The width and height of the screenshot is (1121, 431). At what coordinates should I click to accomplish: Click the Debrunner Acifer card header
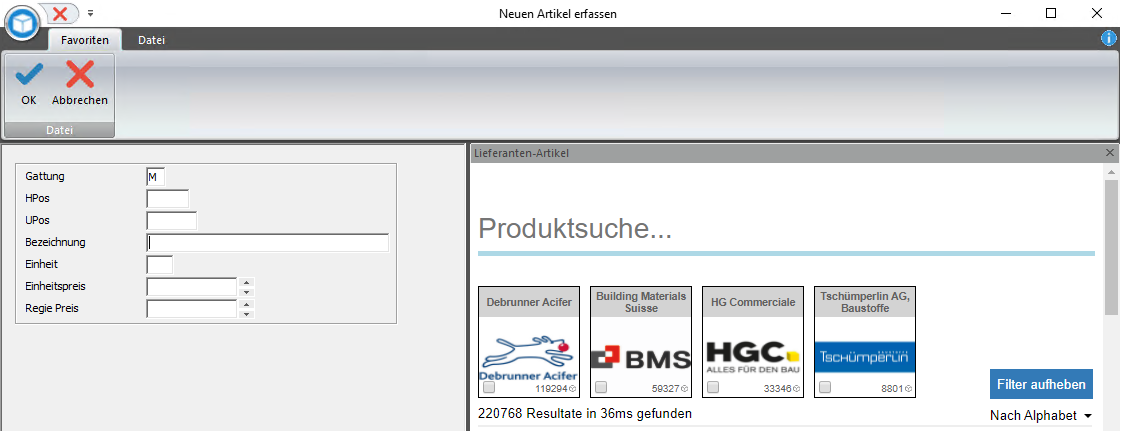[529, 302]
